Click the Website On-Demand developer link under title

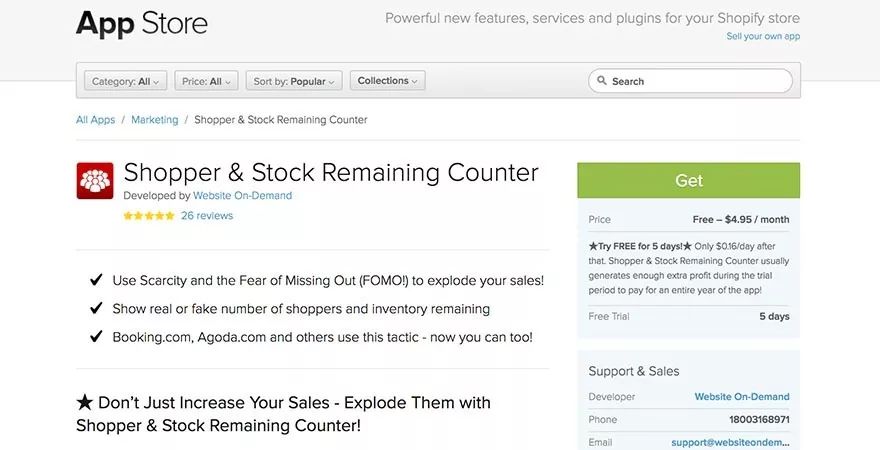(x=242, y=196)
